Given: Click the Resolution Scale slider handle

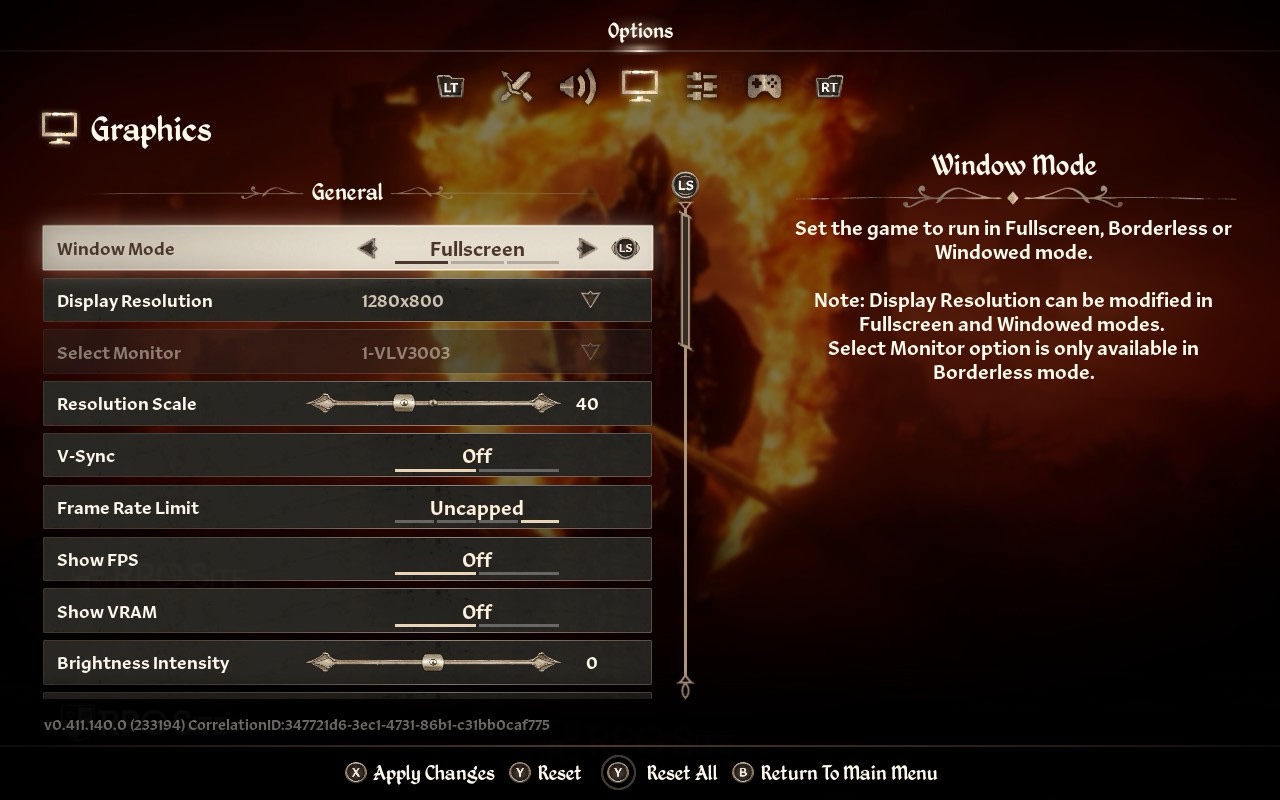Looking at the screenshot, I should click(403, 404).
